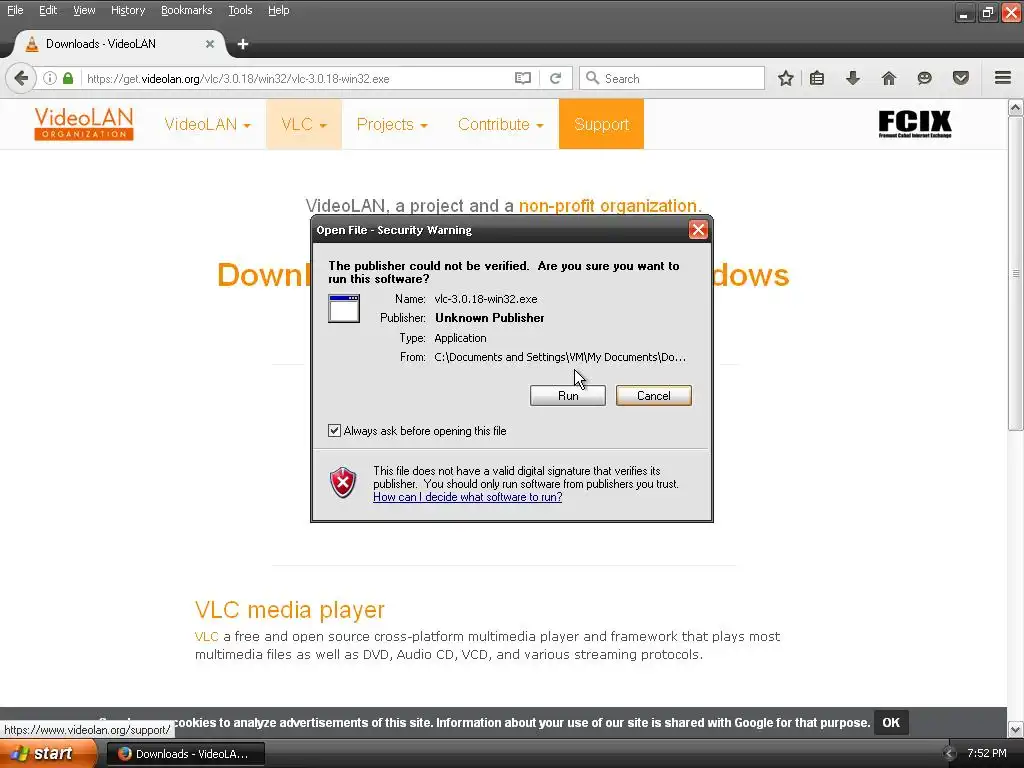Click the application file icon in dialog
The height and width of the screenshot is (768, 1024).
coord(344,308)
